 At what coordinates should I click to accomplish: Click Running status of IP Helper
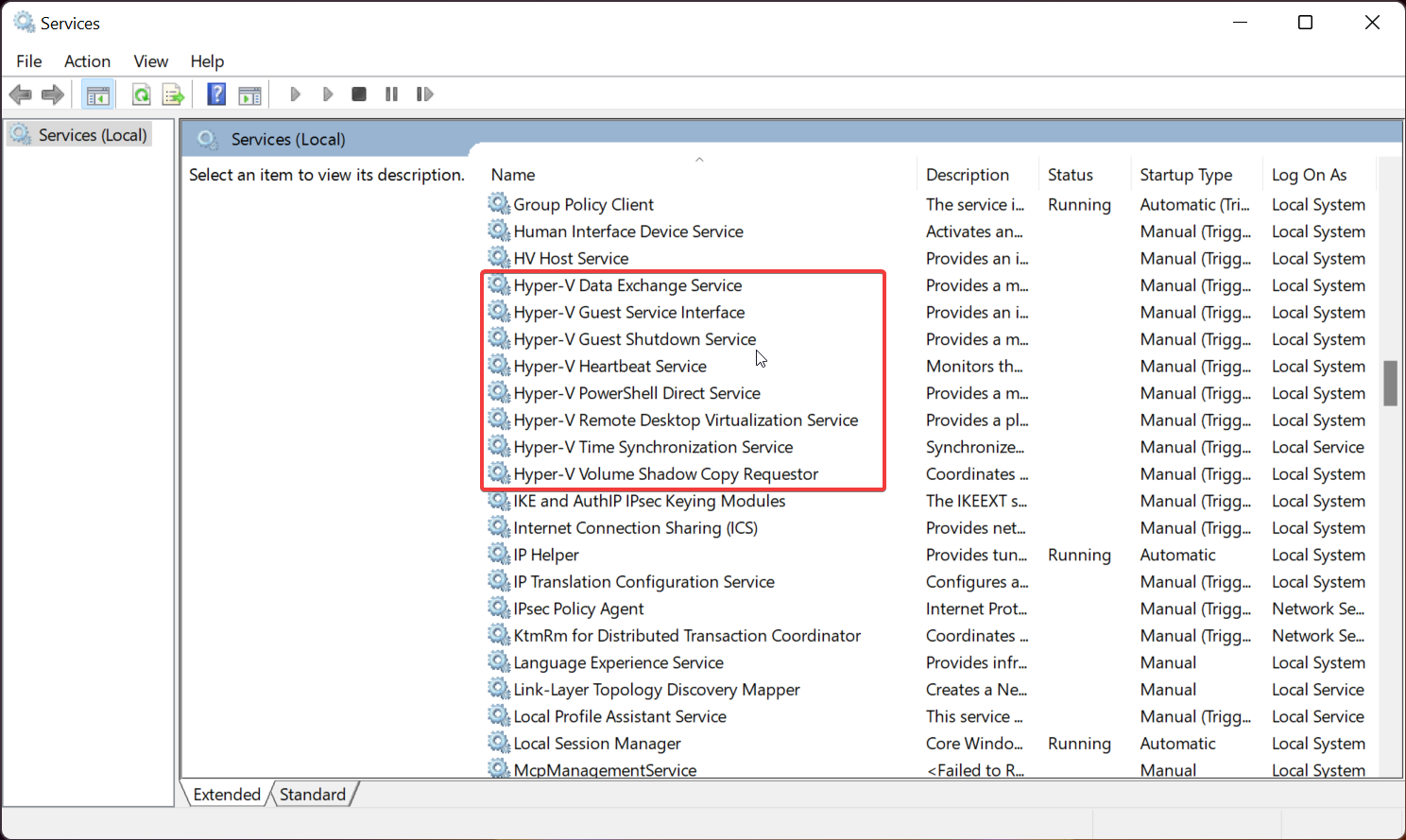[1079, 556]
